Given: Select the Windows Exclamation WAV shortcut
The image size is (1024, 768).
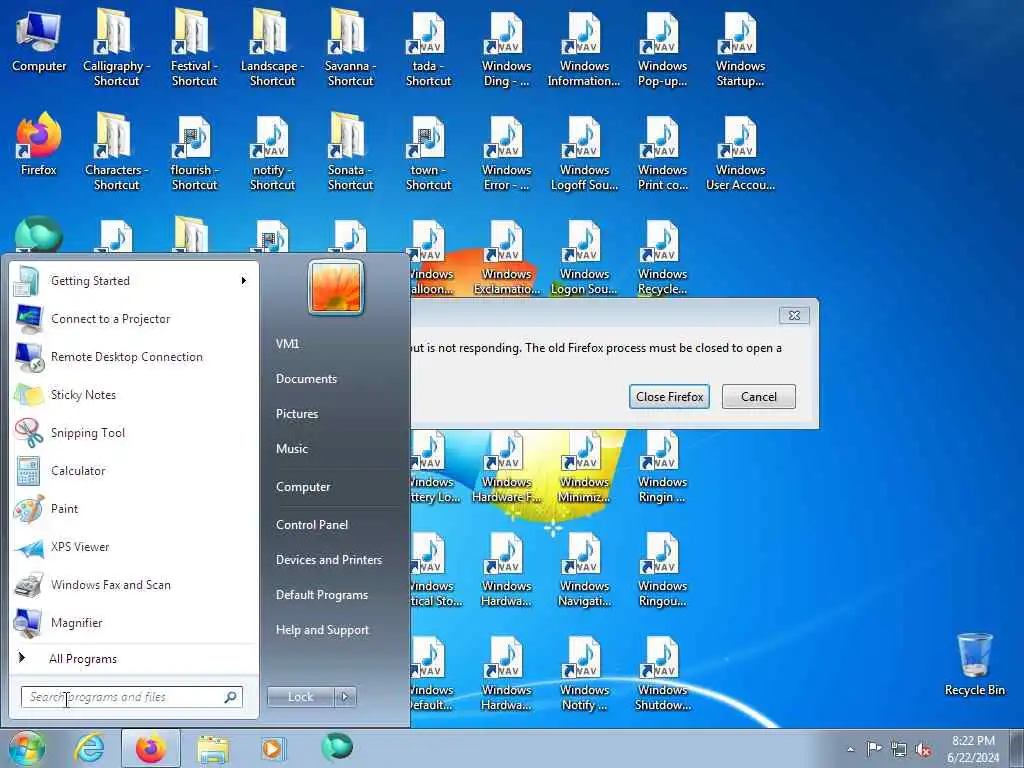Looking at the screenshot, I should point(506,256).
